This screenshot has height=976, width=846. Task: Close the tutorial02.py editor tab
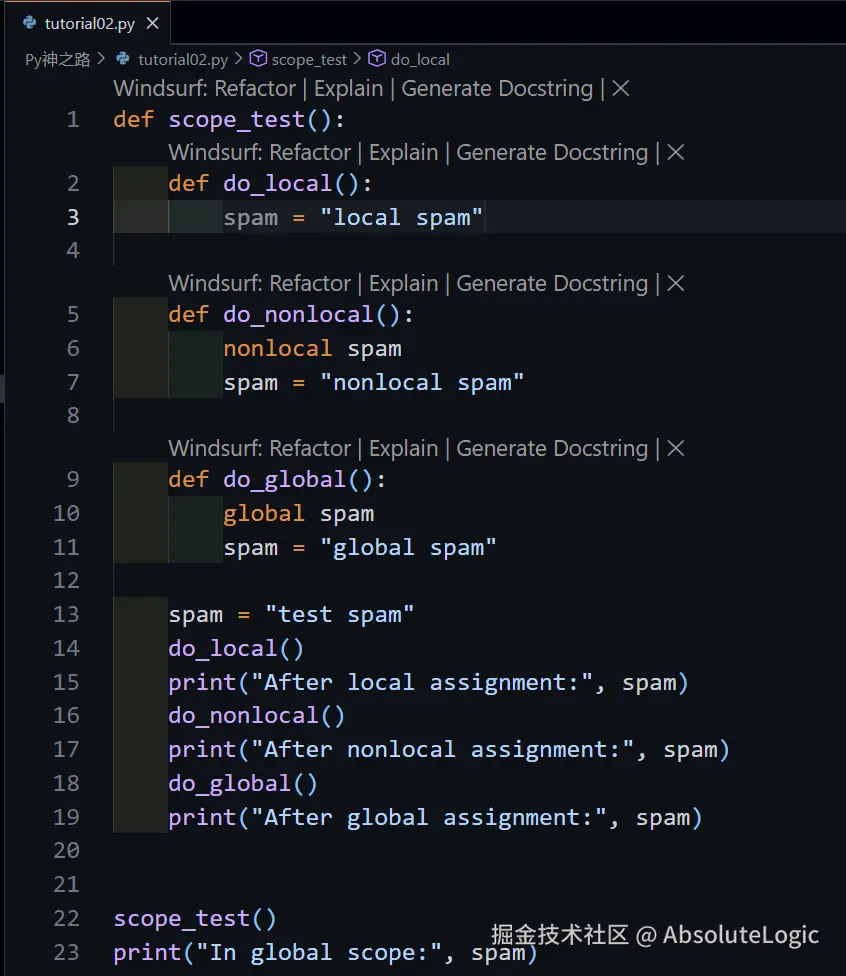click(x=153, y=24)
